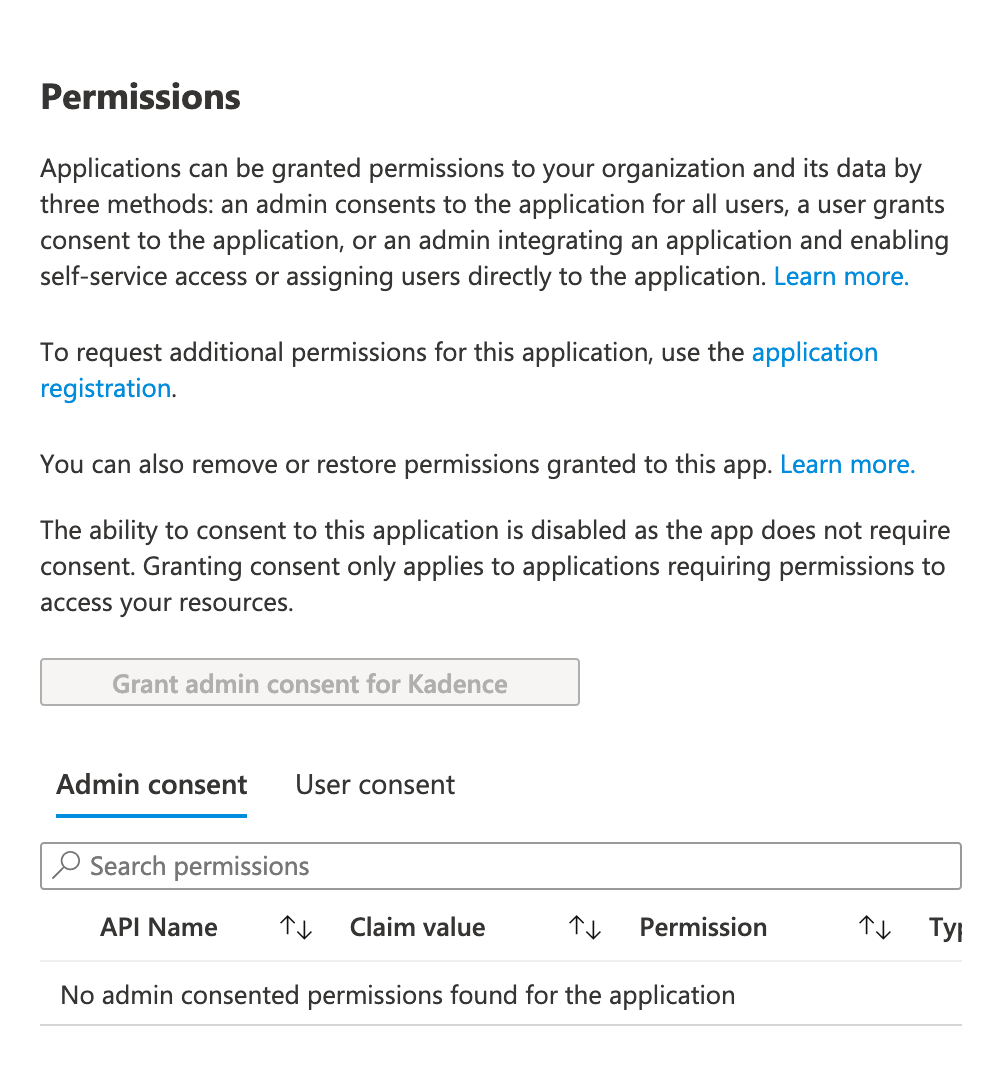Click the Permission column header
The height and width of the screenshot is (1066, 1002).
pos(703,928)
